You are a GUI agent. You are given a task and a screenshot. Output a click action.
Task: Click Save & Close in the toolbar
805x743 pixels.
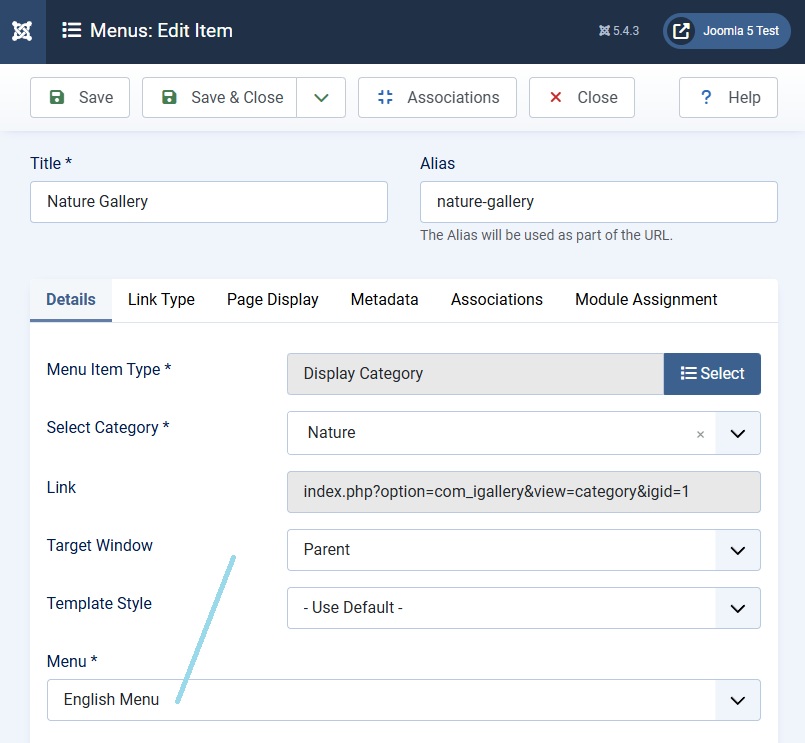click(220, 97)
